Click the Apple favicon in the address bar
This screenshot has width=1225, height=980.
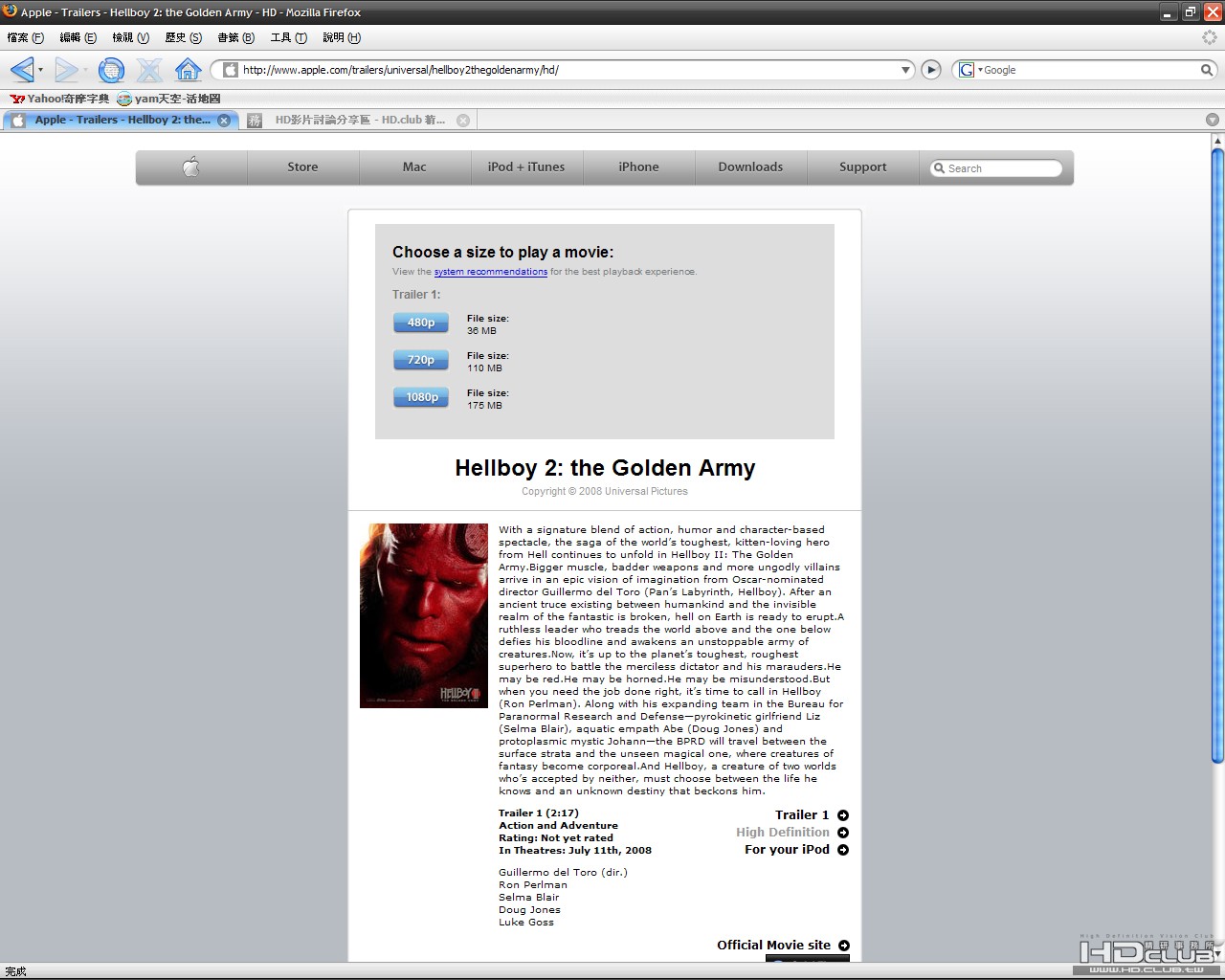coord(230,70)
